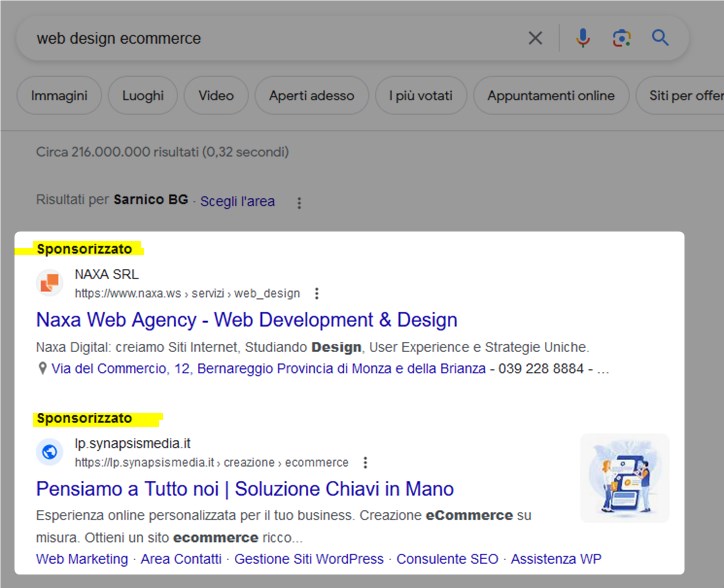The width and height of the screenshot is (724, 588).
Task: Open three-dot menu beside naxa.ws URL
Action: pyautogui.click(x=317, y=293)
